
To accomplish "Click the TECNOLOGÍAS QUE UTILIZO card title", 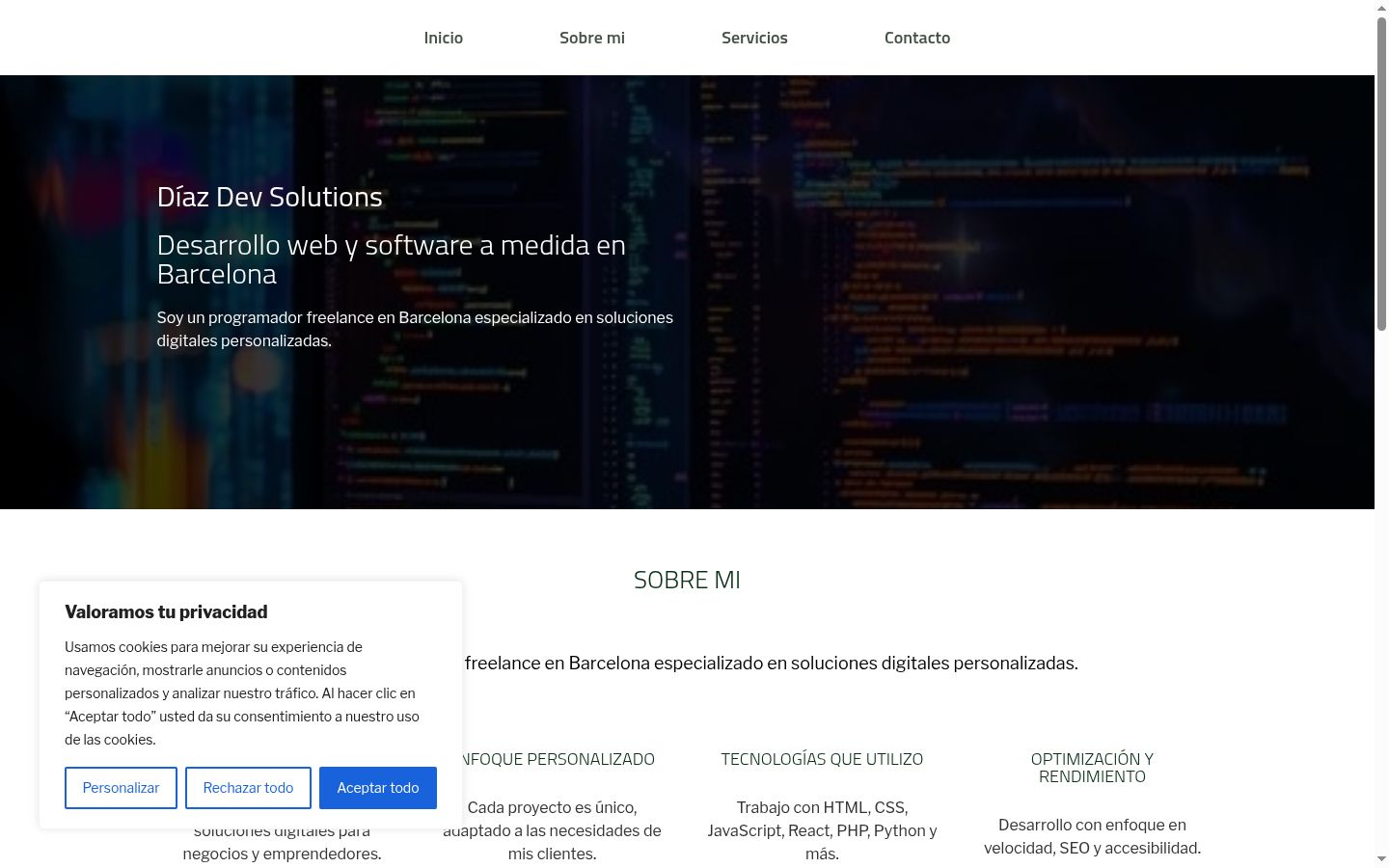I will (822, 759).
